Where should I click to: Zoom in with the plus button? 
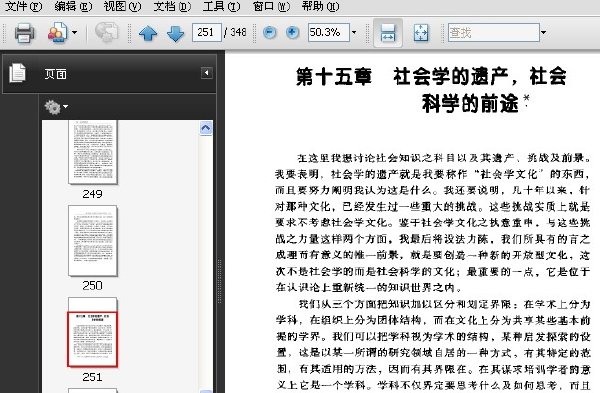[292, 33]
